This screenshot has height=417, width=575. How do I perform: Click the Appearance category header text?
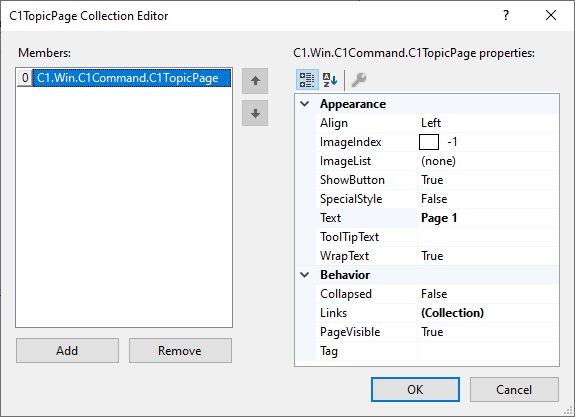click(x=353, y=104)
